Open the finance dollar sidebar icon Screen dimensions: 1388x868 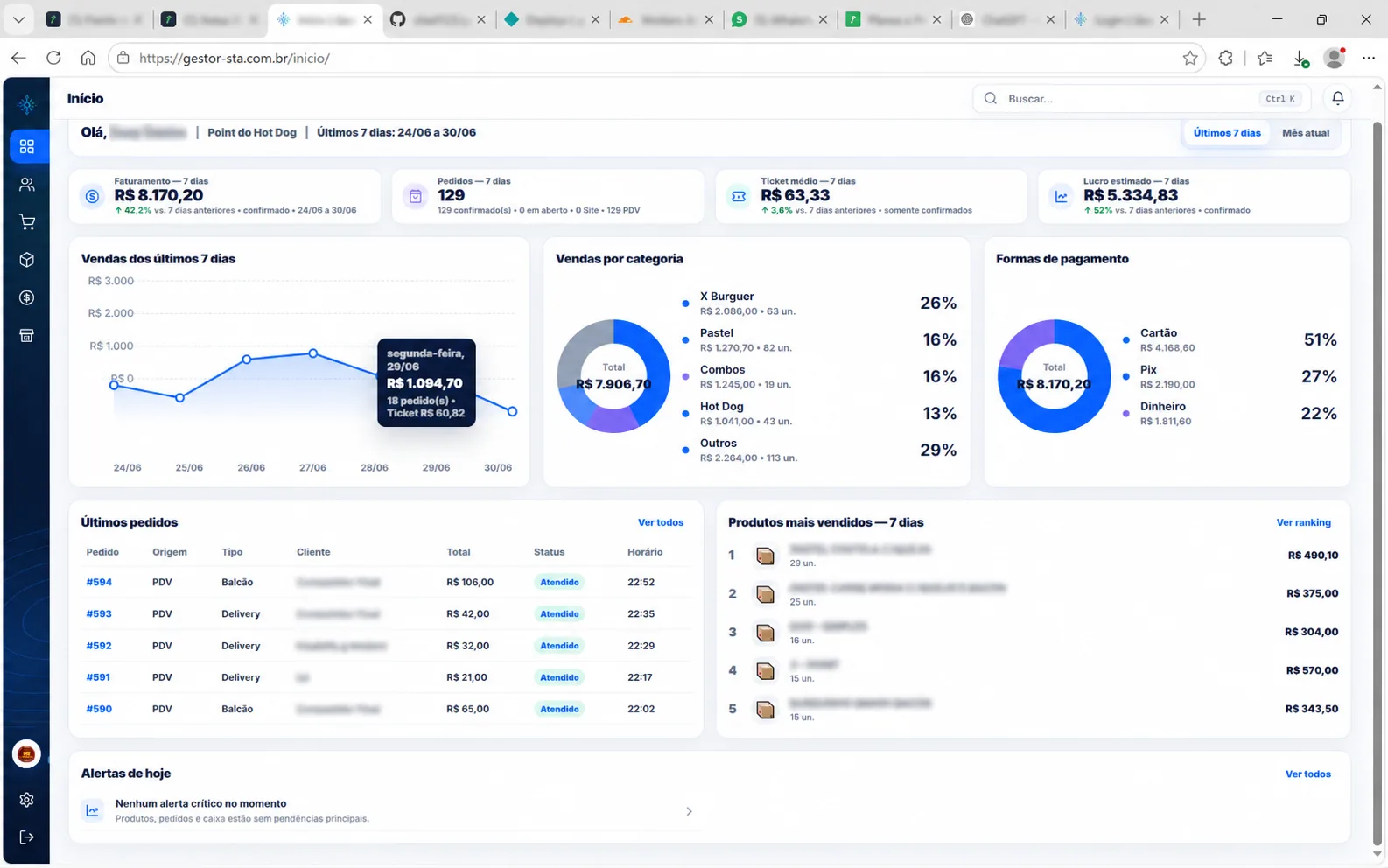[x=27, y=298]
